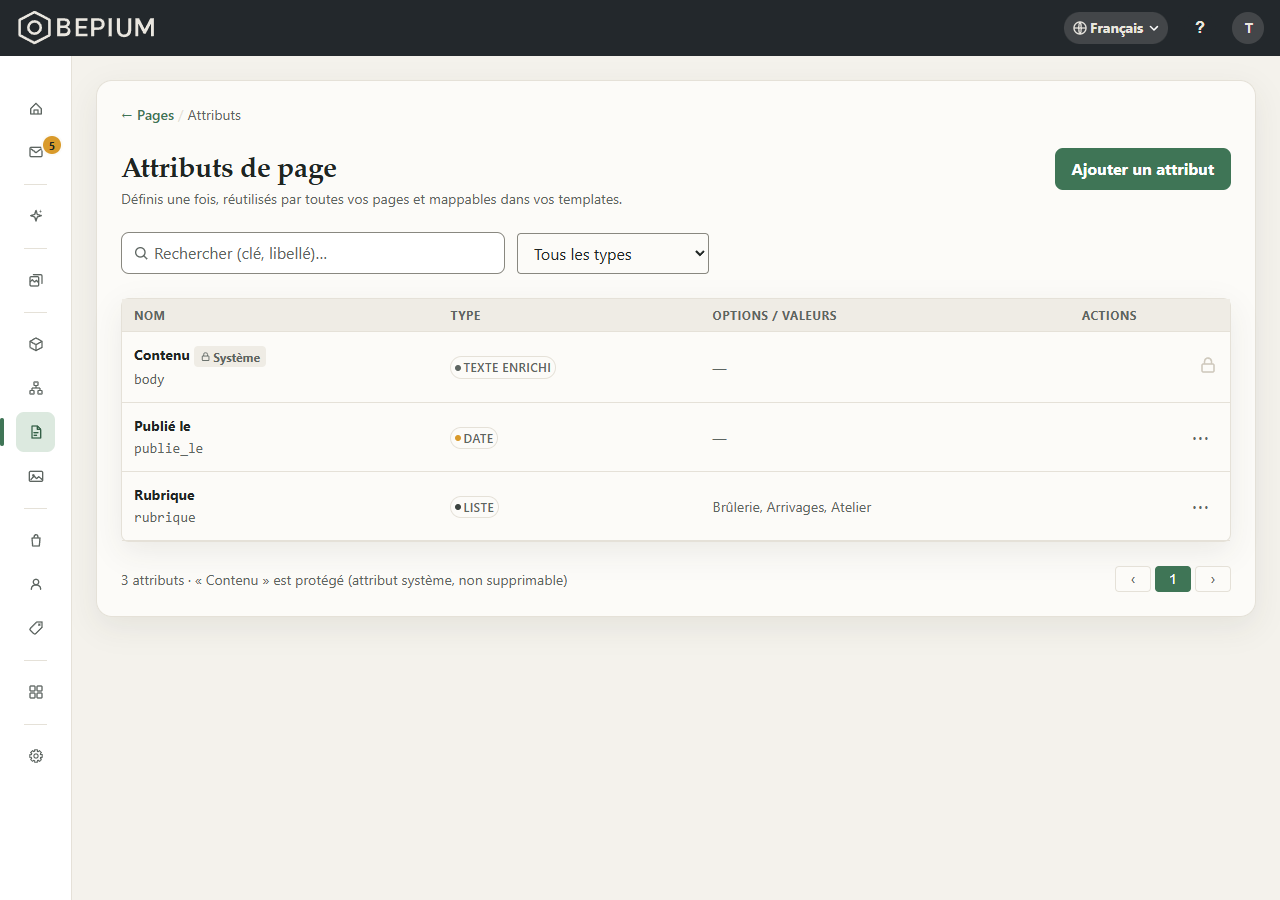Open the person customers icon
Screen dimensions: 1280x900
pos(36,584)
